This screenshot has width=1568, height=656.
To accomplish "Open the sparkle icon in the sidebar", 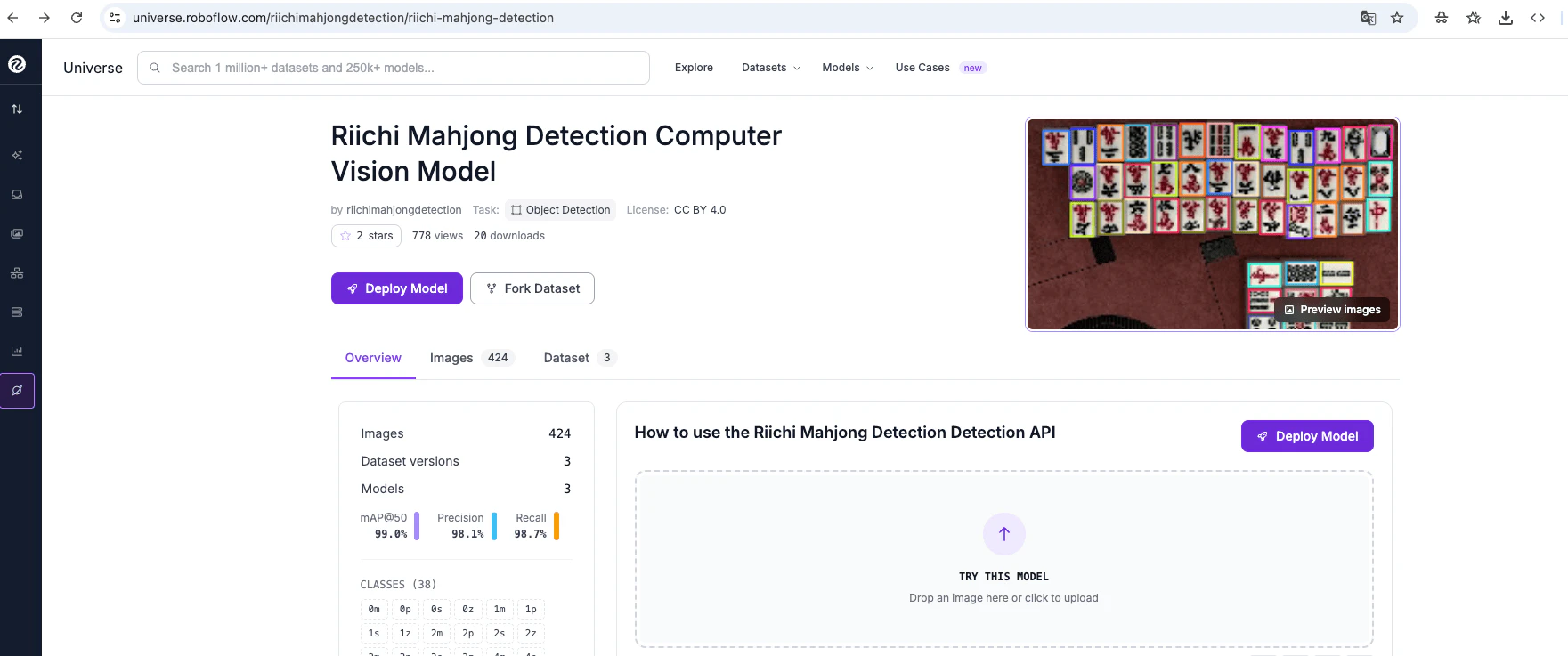I will (x=17, y=156).
